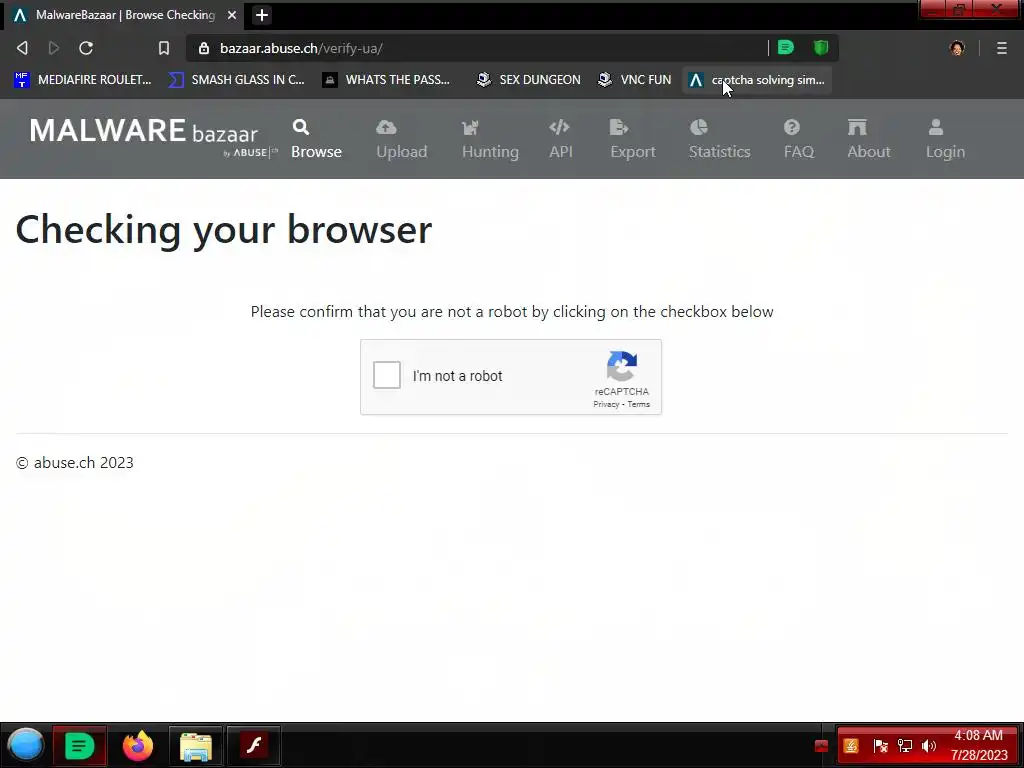
Task: Open the Flash app on the taskbar
Action: tap(254, 745)
